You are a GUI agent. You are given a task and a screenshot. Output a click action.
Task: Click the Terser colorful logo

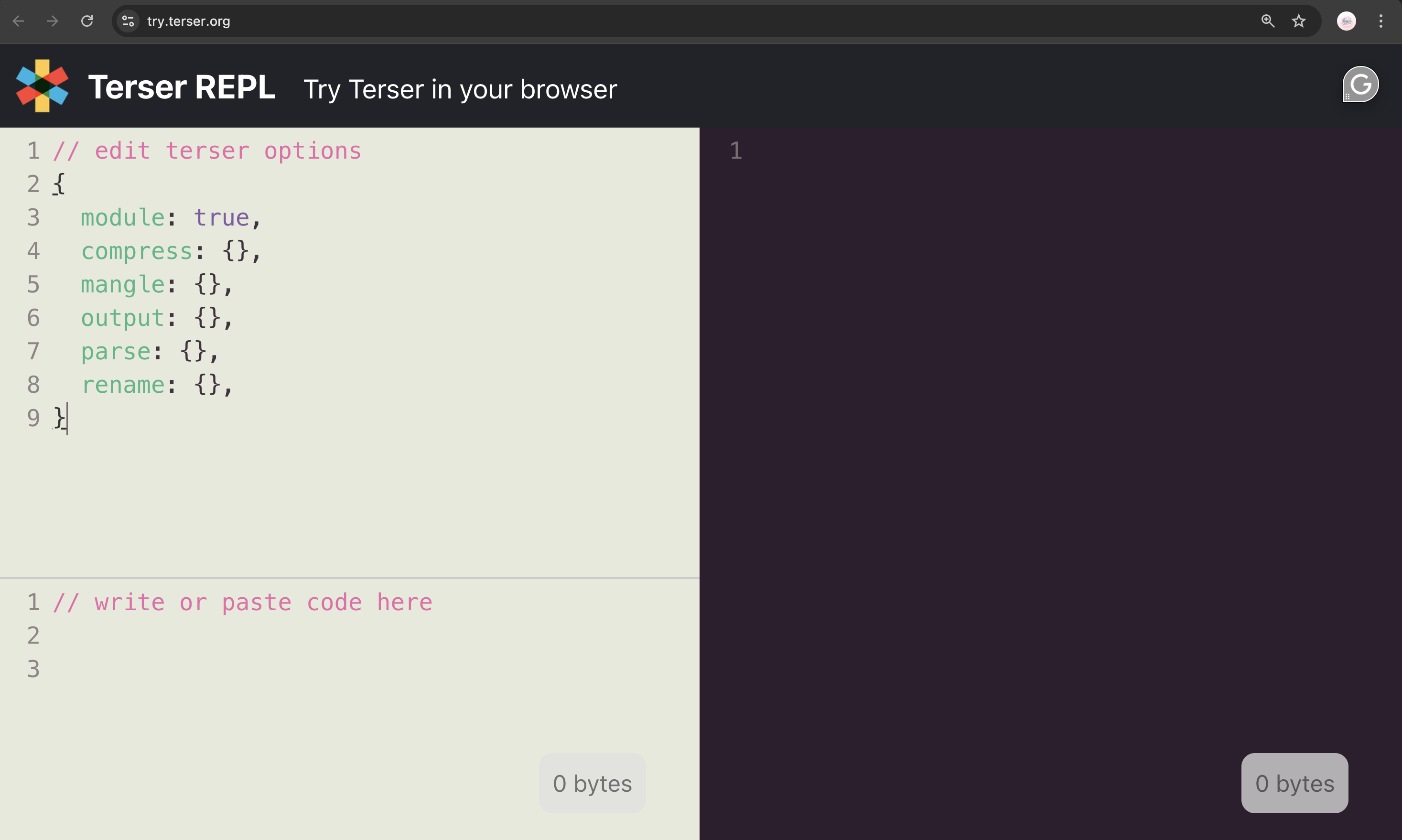[x=43, y=86]
